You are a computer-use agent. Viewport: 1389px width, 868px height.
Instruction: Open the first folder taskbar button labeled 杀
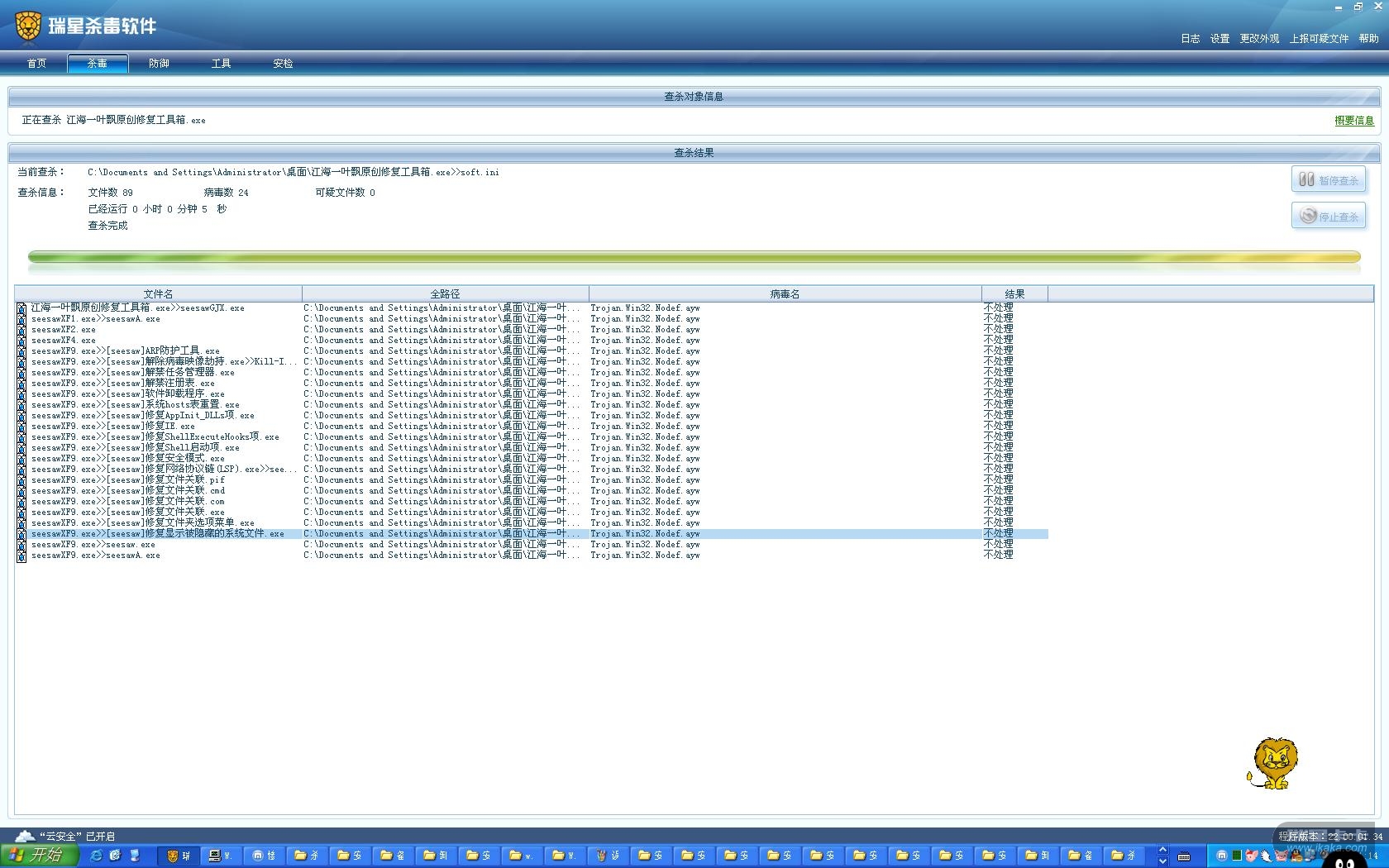coord(307,856)
